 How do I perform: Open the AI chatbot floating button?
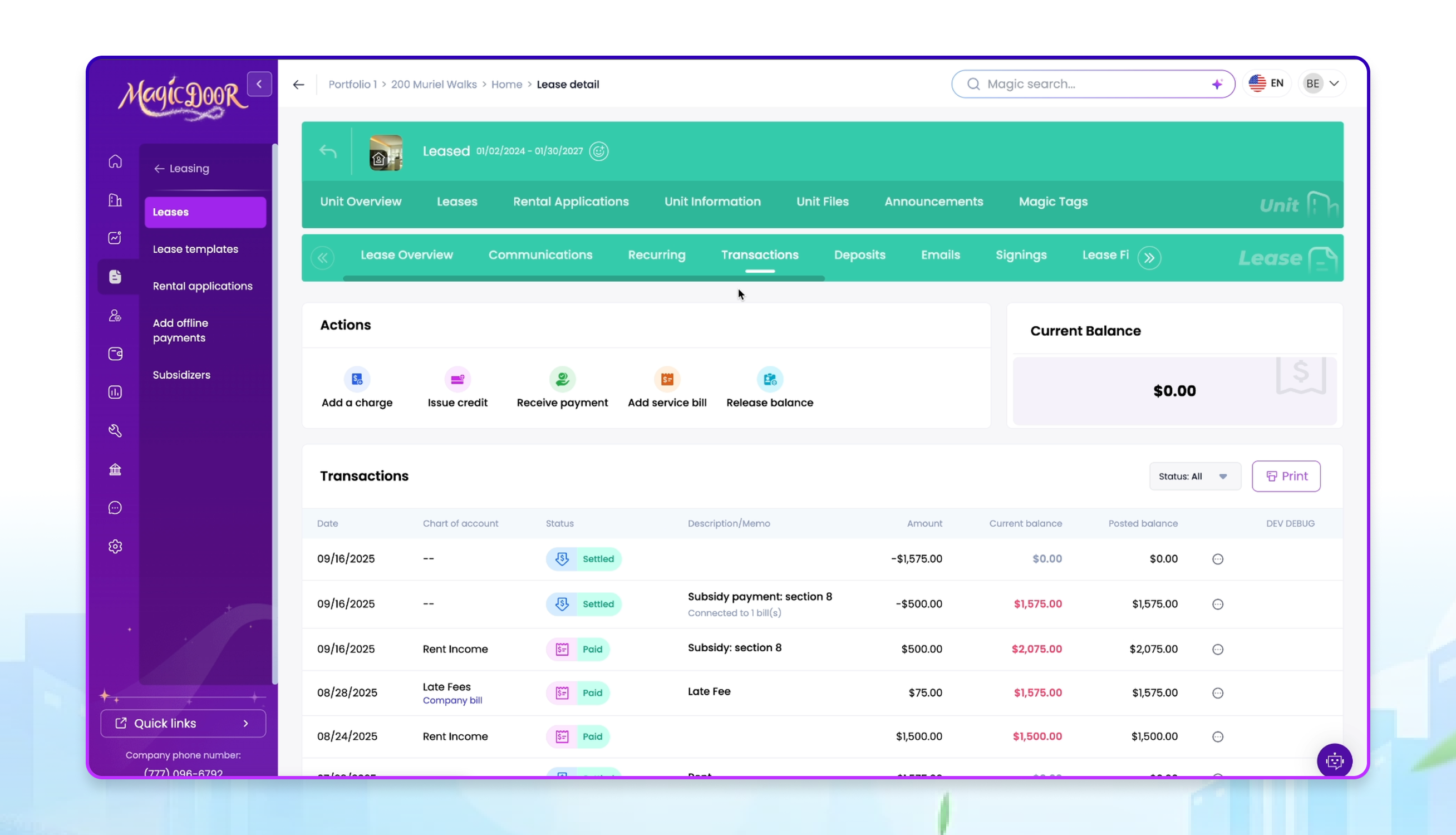(x=1335, y=760)
